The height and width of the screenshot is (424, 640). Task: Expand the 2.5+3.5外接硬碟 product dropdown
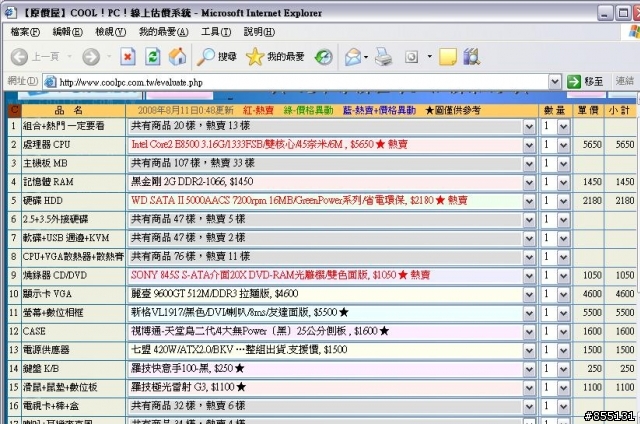click(529, 220)
